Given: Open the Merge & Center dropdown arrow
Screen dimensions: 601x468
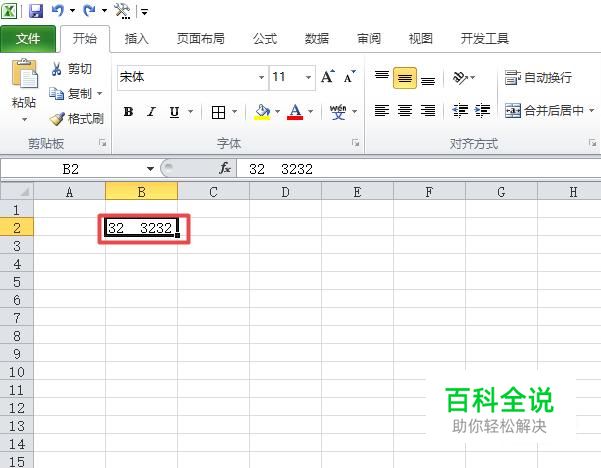Looking at the screenshot, I should pos(591,110).
